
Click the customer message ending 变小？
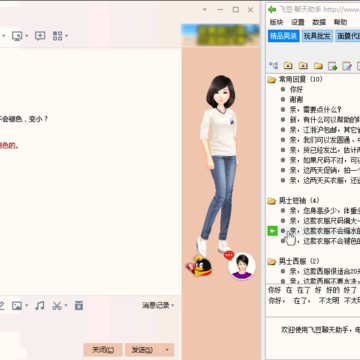[24, 119]
